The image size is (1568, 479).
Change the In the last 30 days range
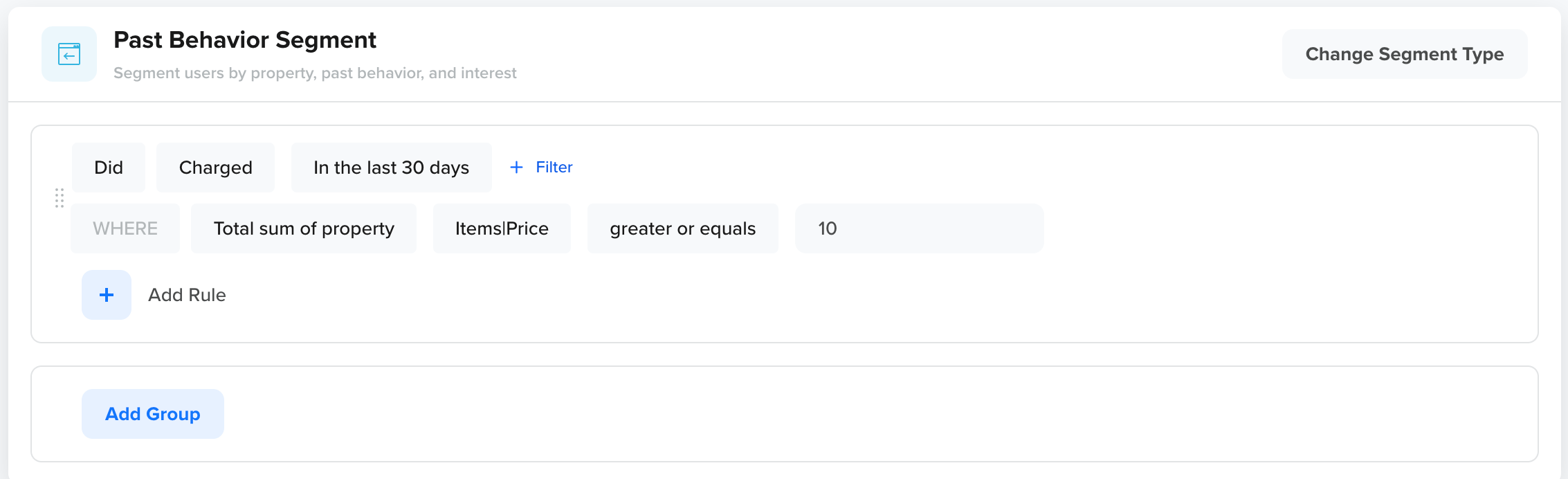click(392, 168)
